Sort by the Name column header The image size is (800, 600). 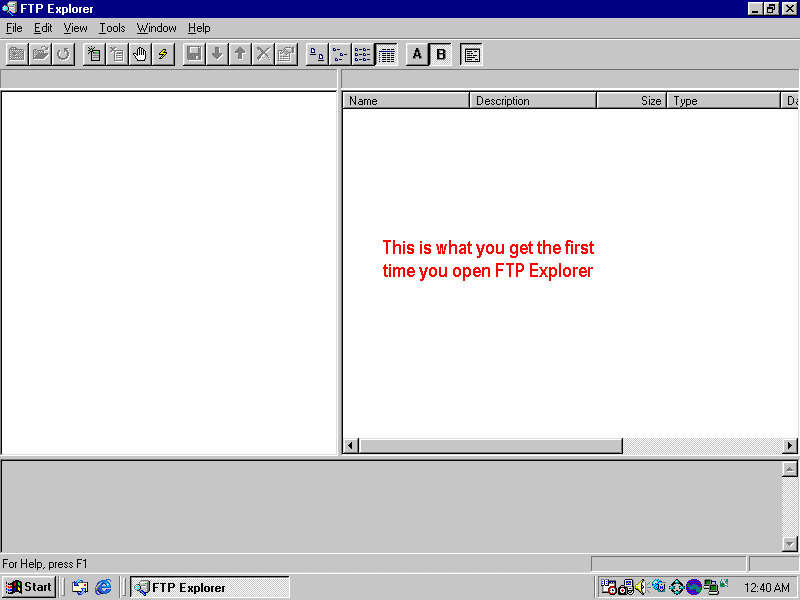pos(405,101)
